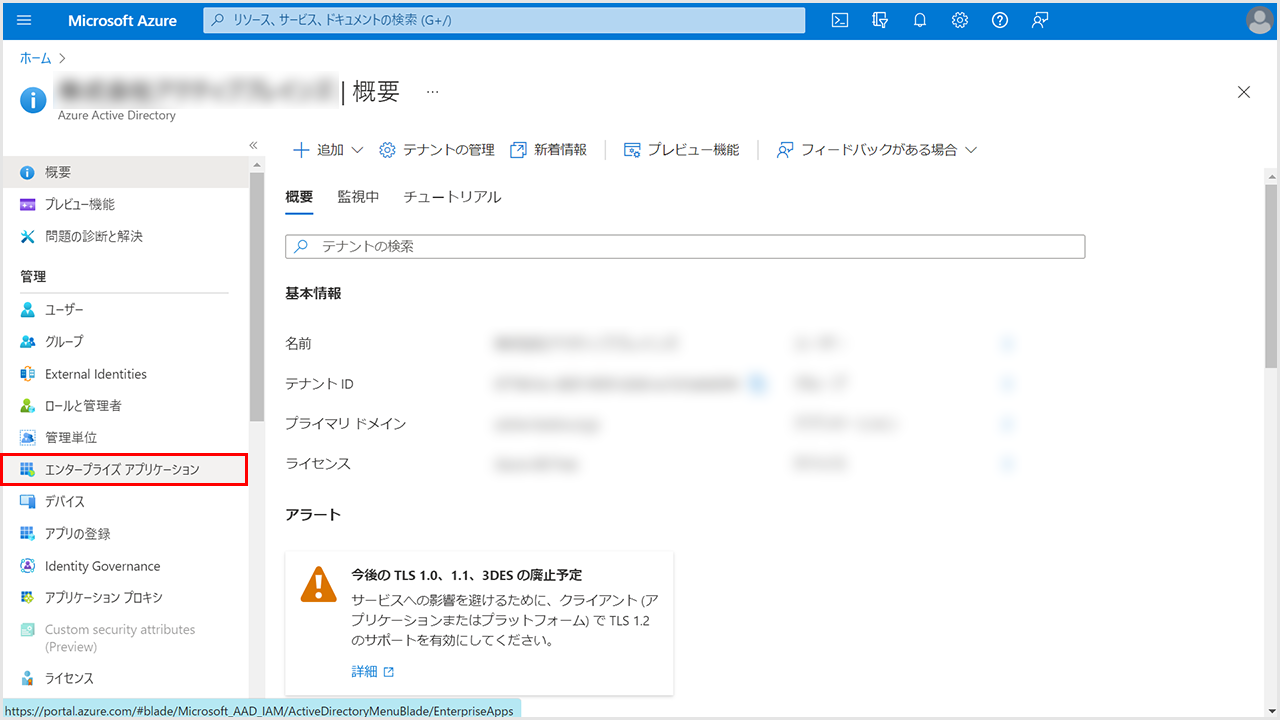The height and width of the screenshot is (720, 1280).
Task: Switch to the 監視中 tab
Action: coord(358,197)
